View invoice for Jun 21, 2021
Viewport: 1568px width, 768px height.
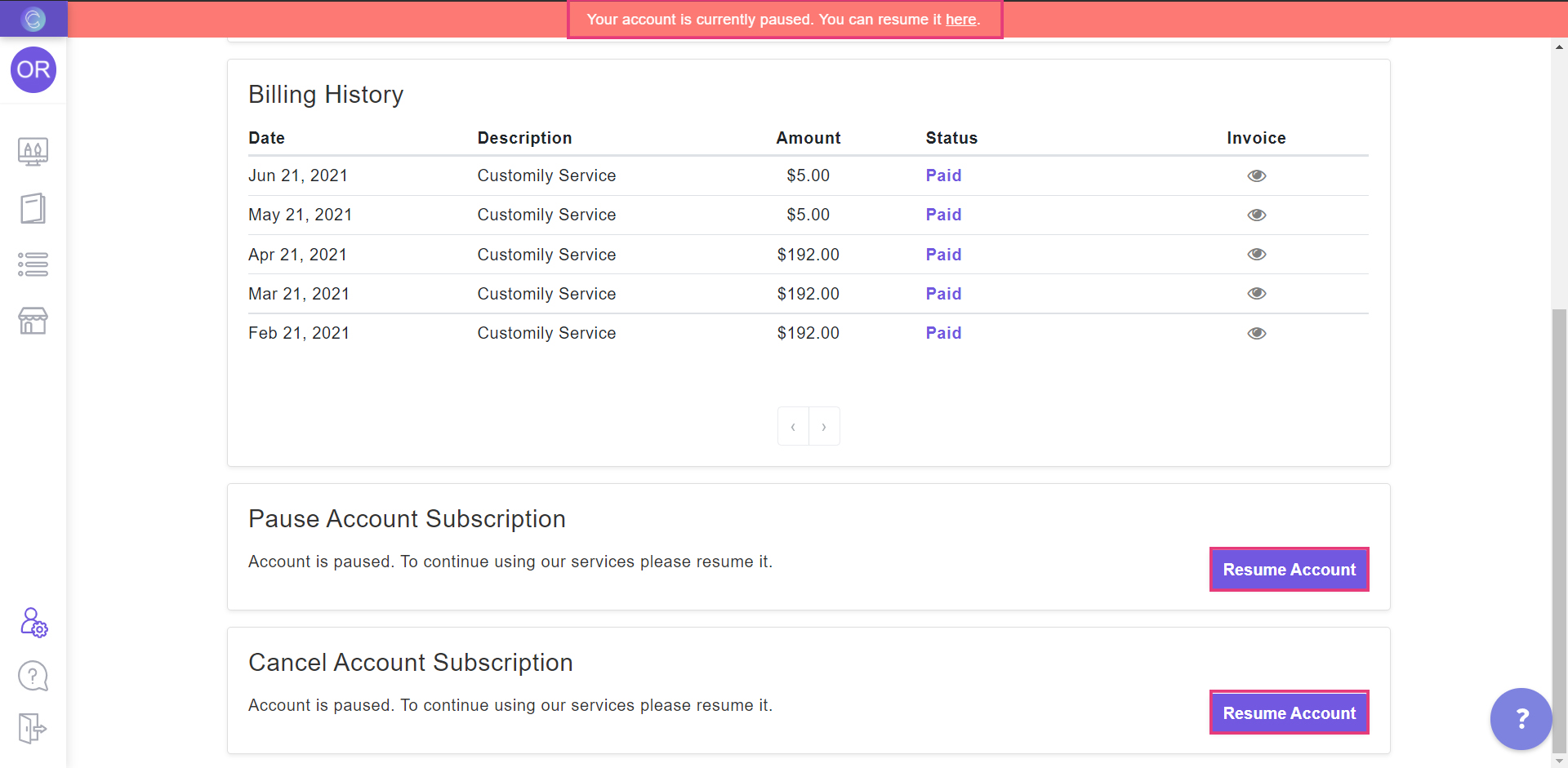pyautogui.click(x=1257, y=176)
